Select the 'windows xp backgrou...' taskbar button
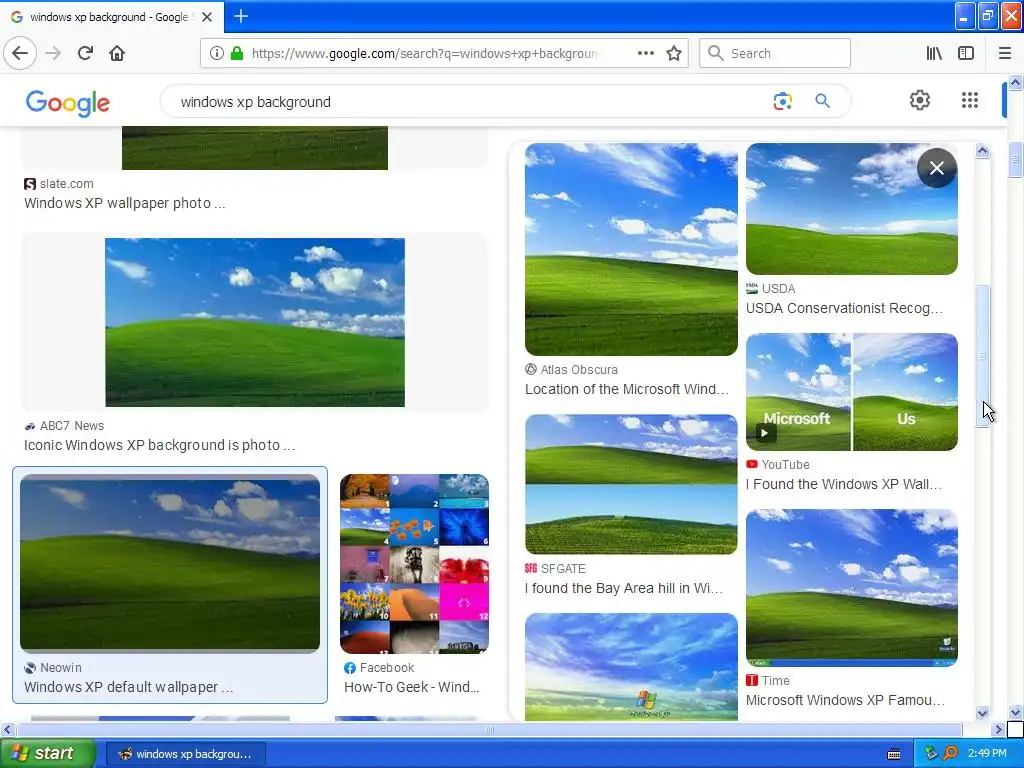Viewport: 1024px width, 768px height. pos(185,754)
